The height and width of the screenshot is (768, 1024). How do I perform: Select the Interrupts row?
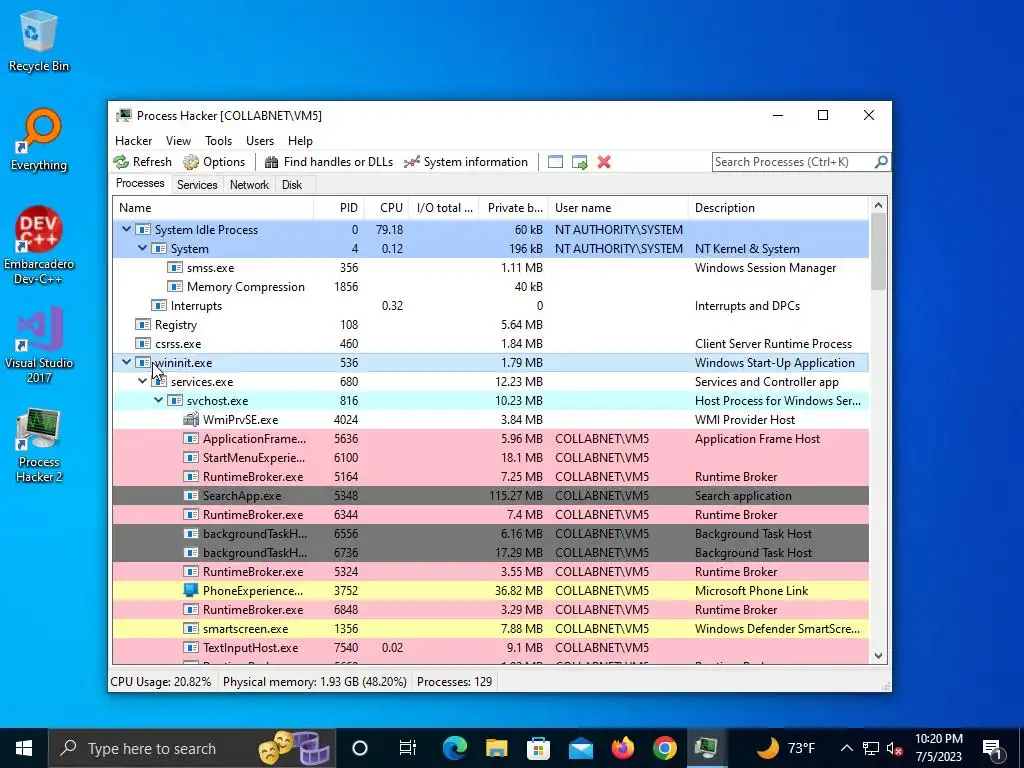pyautogui.click(x=490, y=306)
